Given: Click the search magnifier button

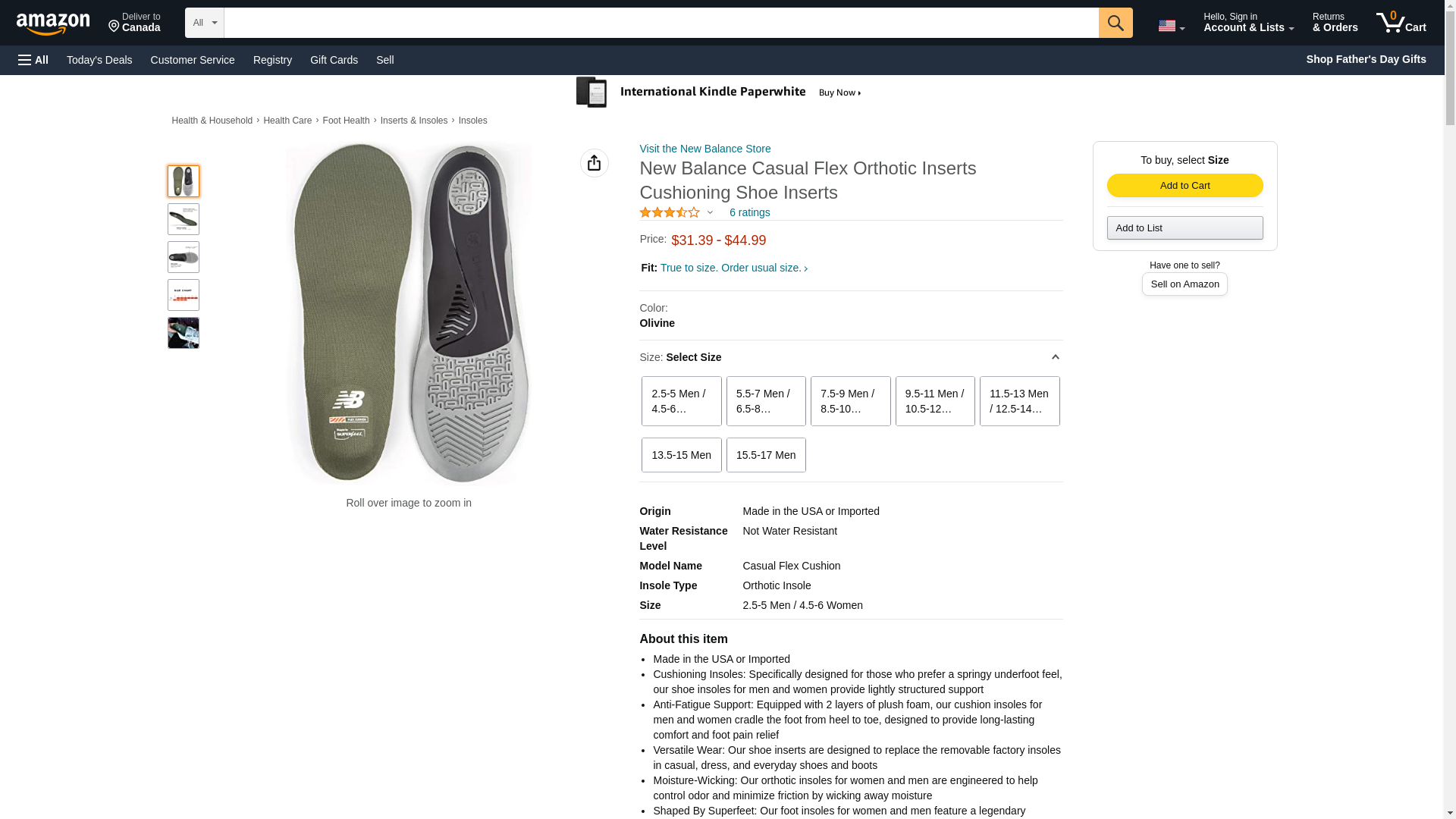Looking at the screenshot, I should [x=1115, y=23].
